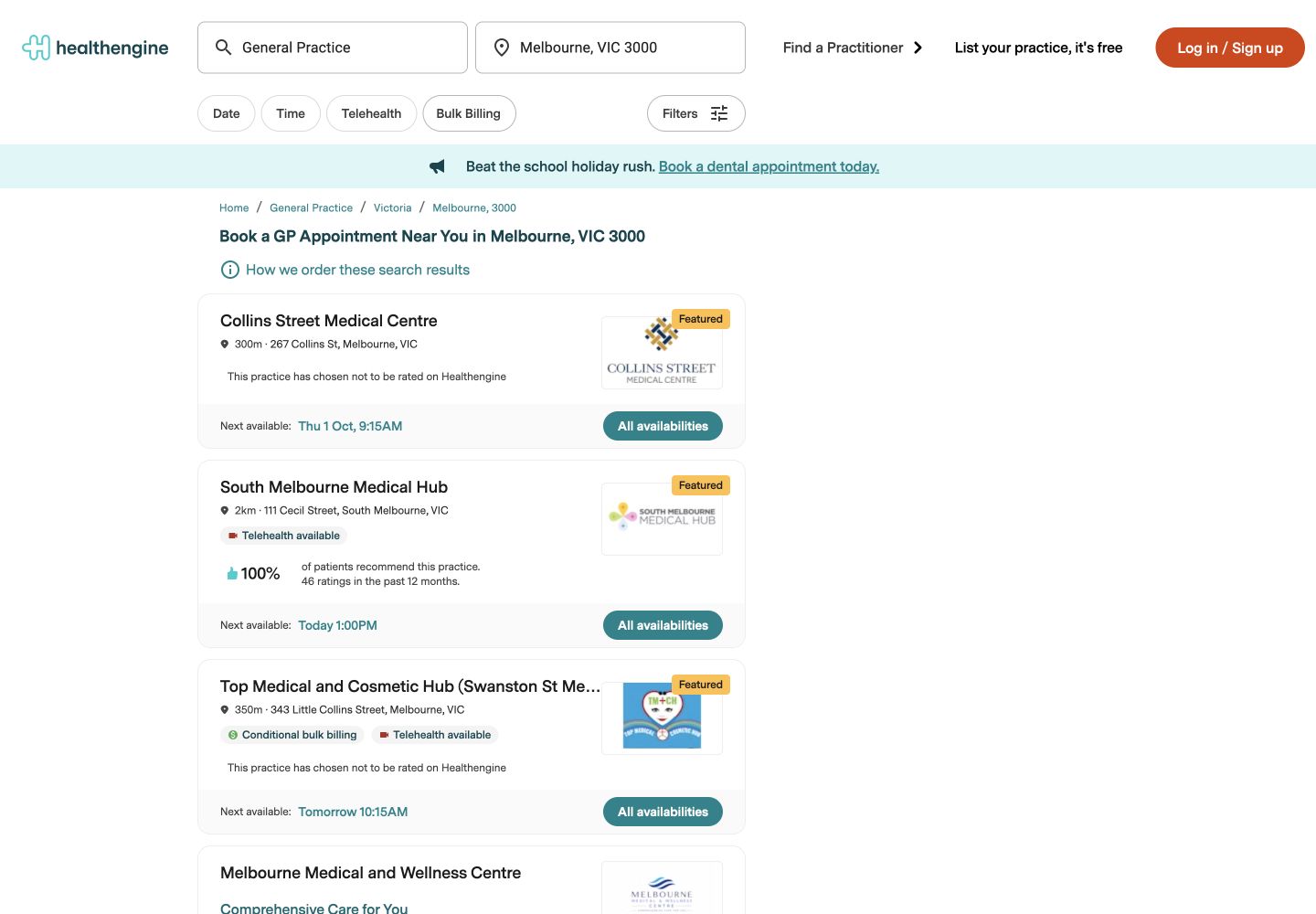Click the South Melbourne address pin icon
The height and width of the screenshot is (914, 1316).
[225, 511]
